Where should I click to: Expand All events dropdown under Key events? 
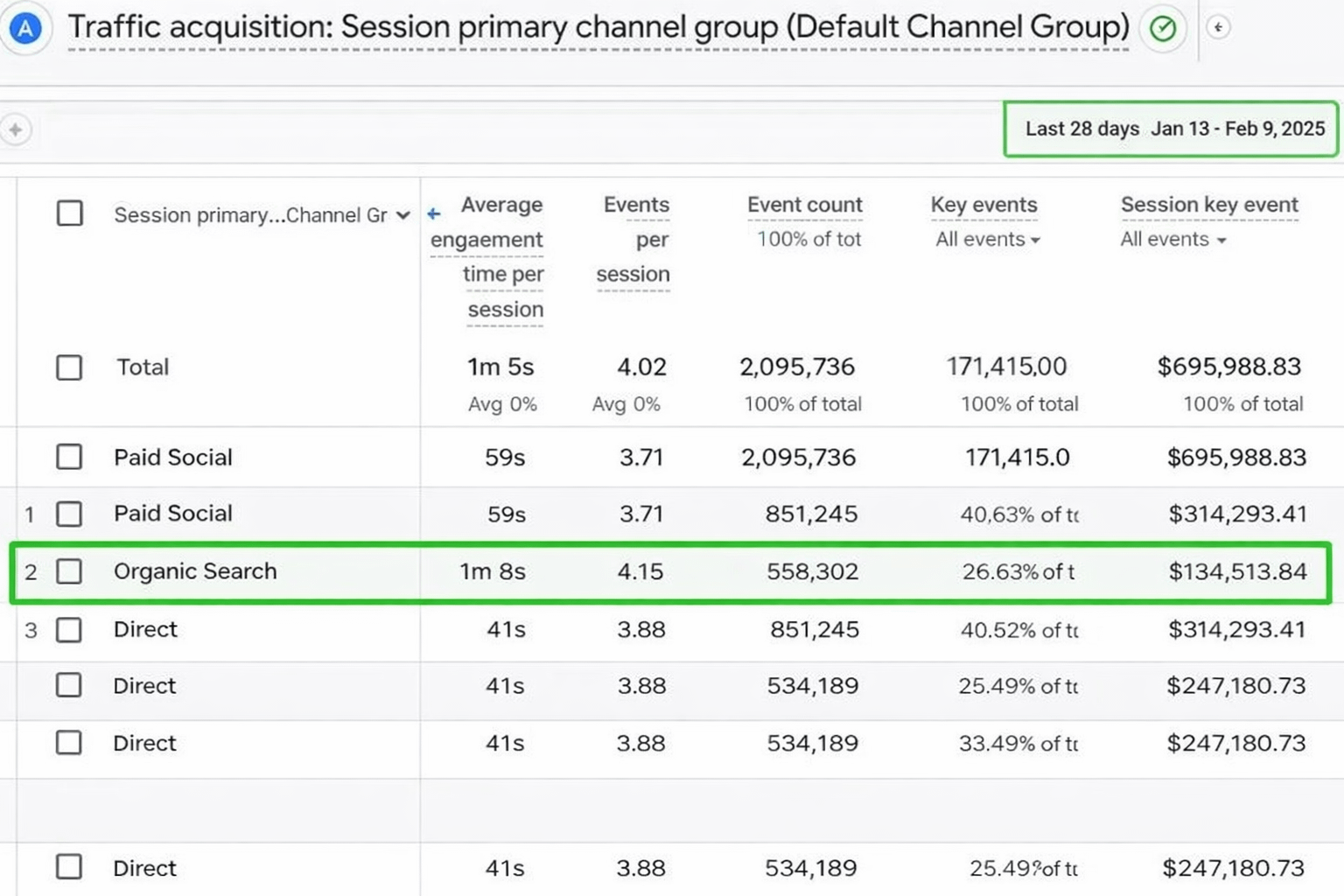pos(987,240)
